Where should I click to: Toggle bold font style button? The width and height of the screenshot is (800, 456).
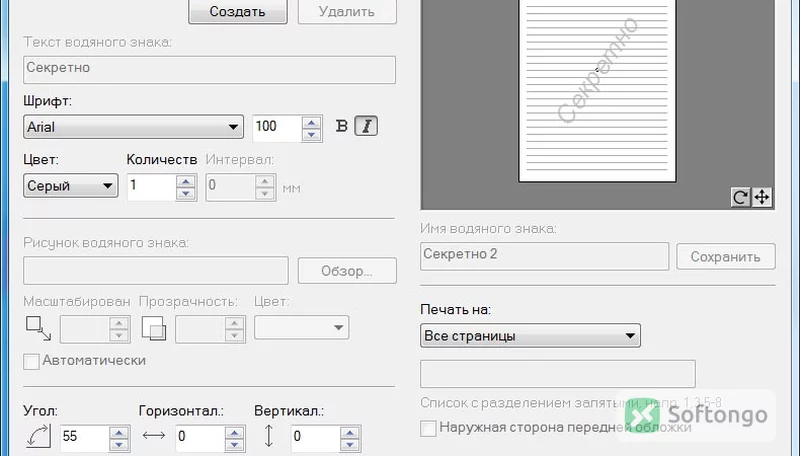click(342, 126)
